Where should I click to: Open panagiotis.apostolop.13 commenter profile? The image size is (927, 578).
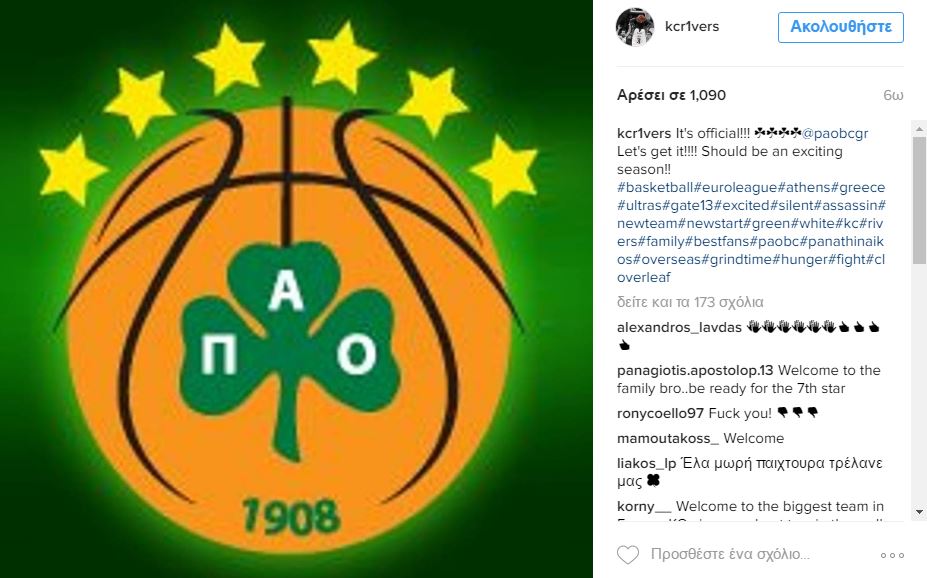[x=695, y=371]
